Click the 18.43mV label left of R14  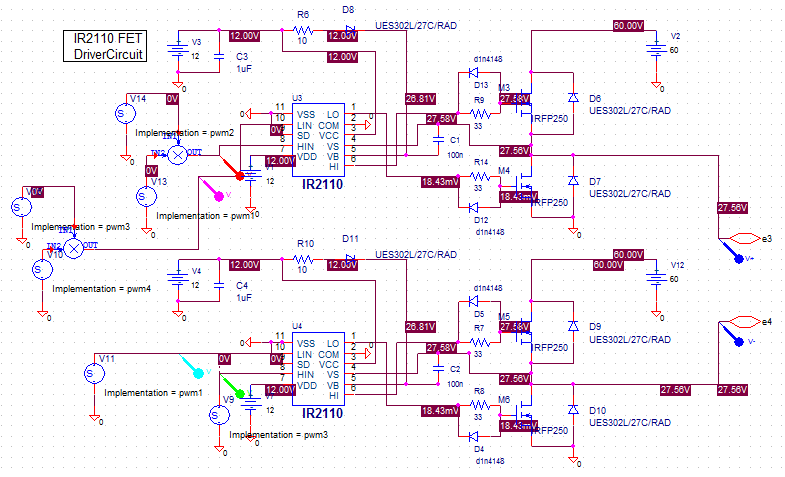(440, 182)
